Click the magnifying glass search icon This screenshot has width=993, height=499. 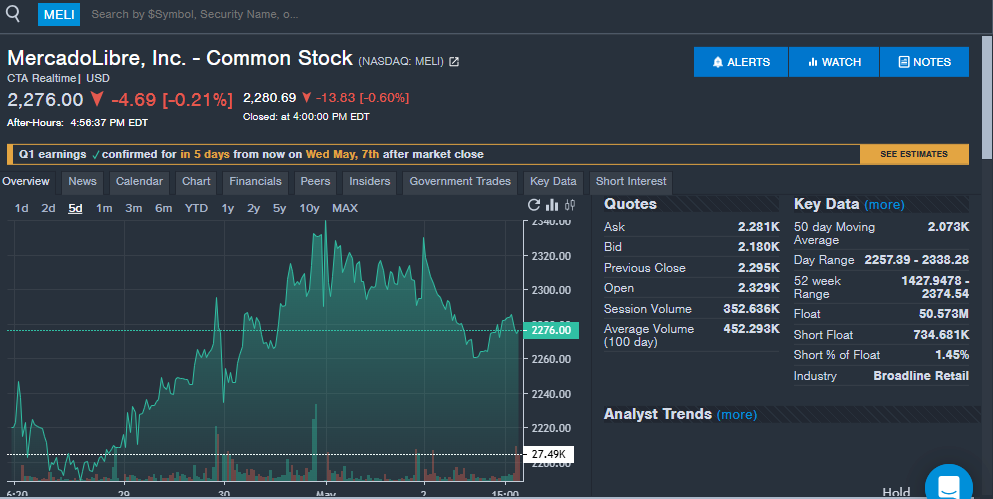click(x=13, y=13)
